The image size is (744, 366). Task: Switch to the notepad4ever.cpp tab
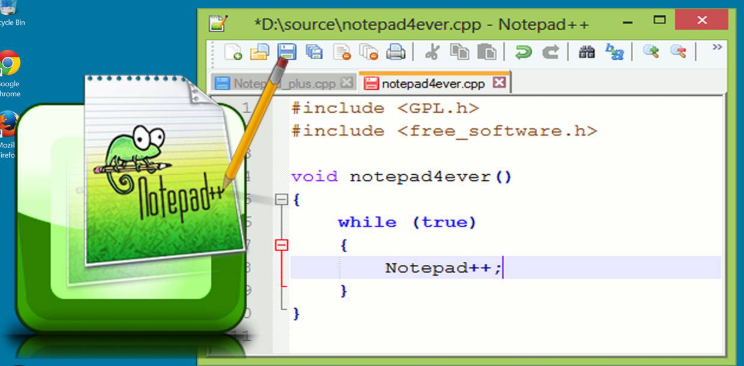433,84
